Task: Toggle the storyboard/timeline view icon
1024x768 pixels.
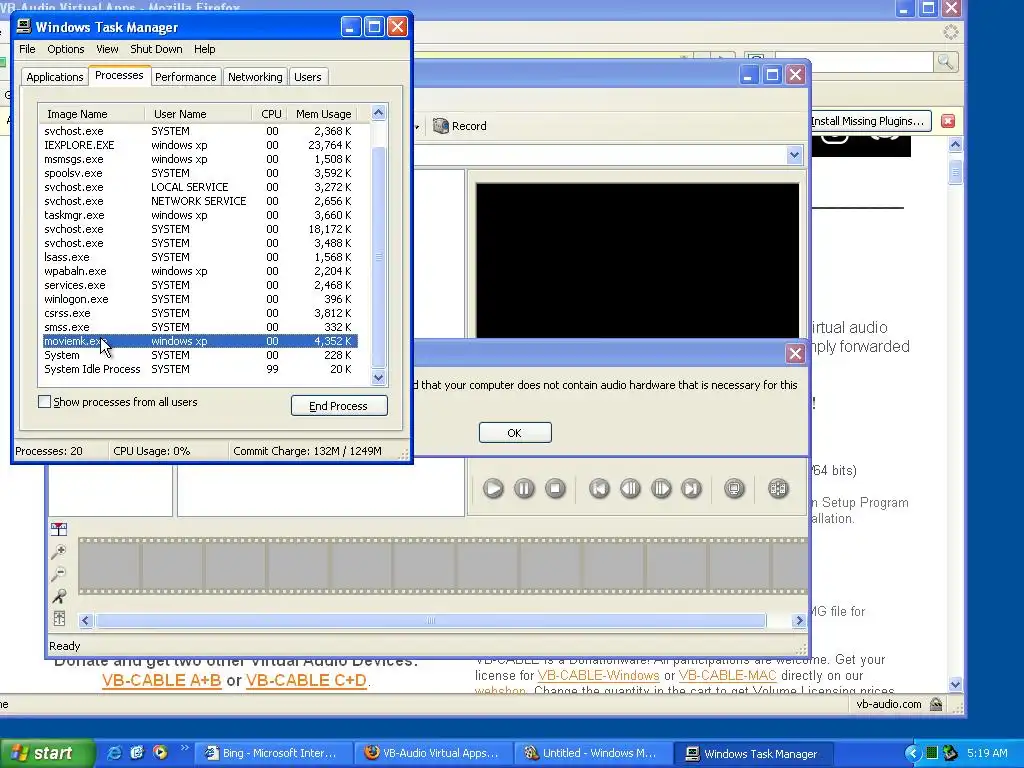Action: [x=59, y=529]
